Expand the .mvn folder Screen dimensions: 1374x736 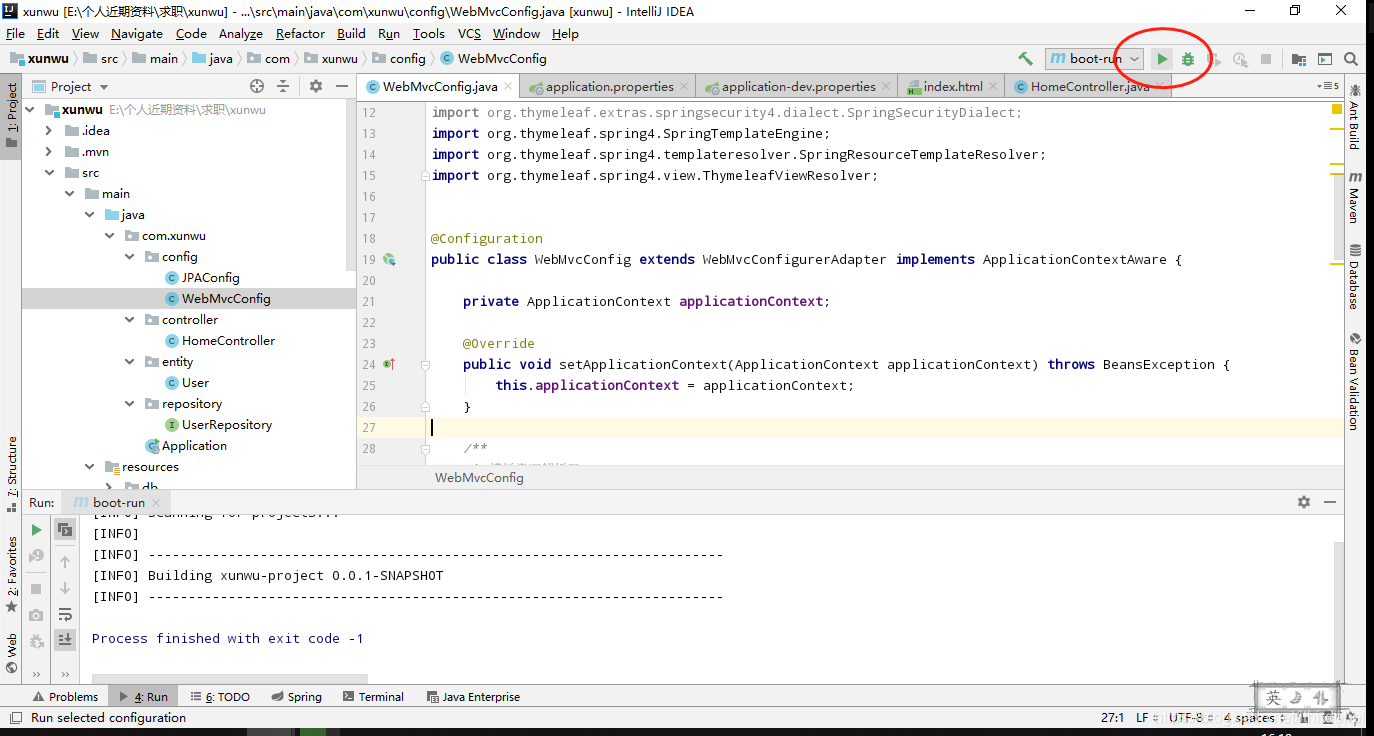(49, 151)
